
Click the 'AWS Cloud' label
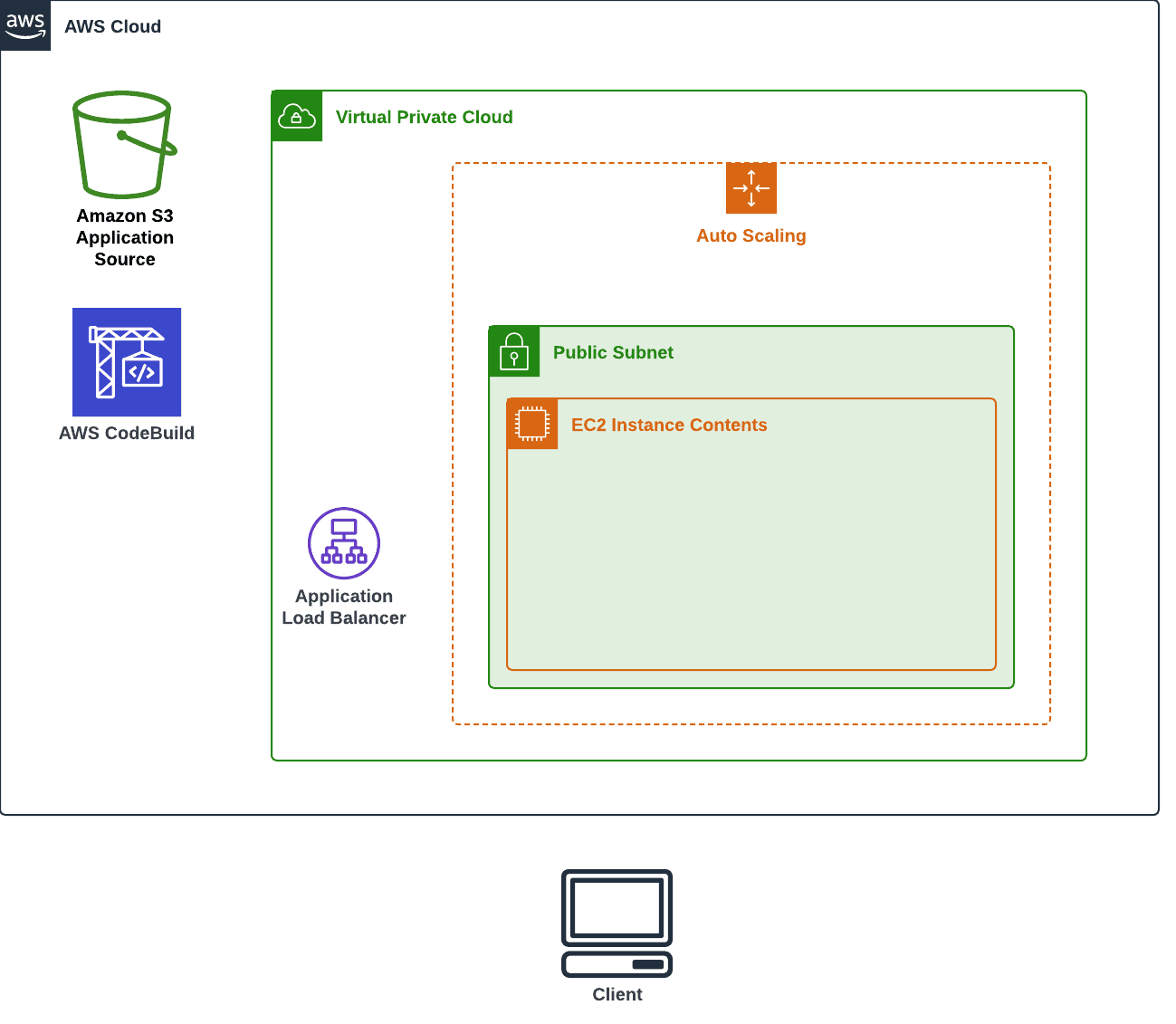click(113, 26)
